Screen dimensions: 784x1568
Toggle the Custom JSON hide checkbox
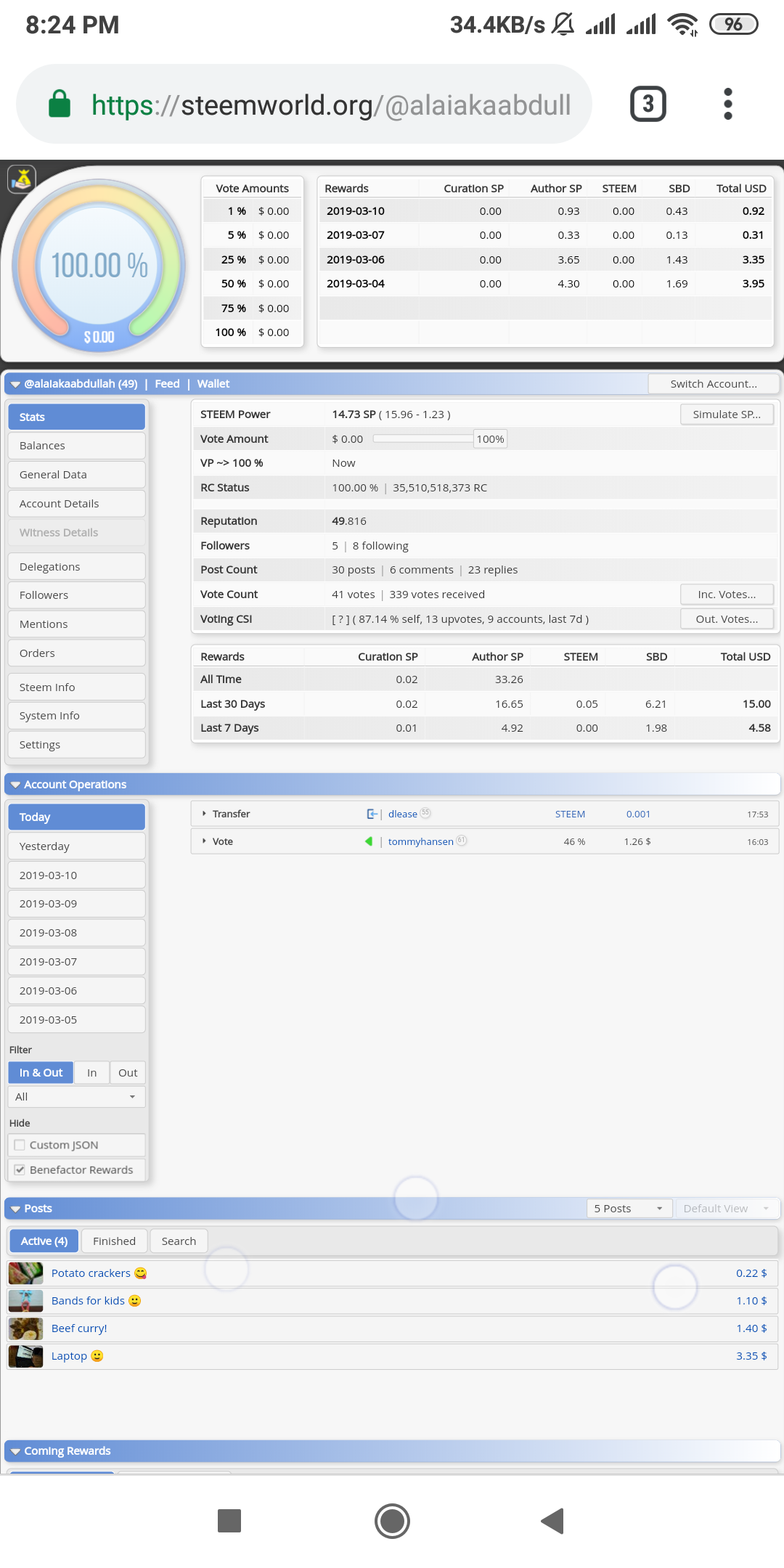[x=20, y=1145]
